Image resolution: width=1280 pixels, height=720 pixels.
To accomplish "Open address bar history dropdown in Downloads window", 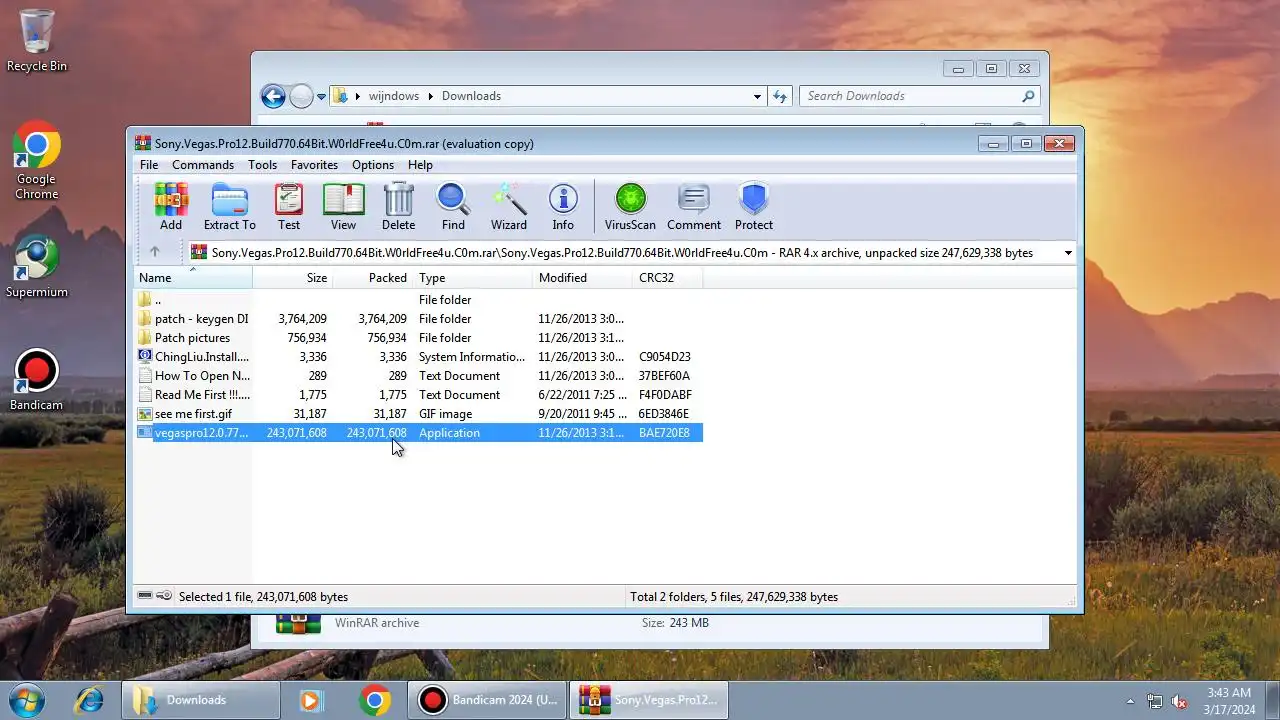I will tap(757, 96).
